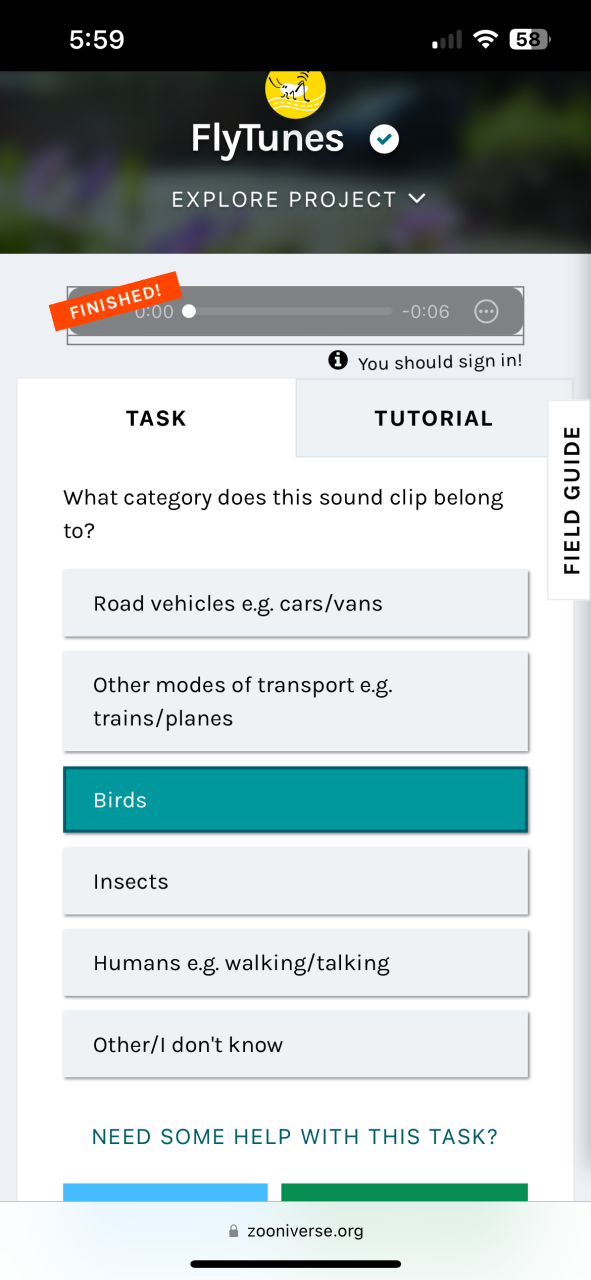
Task: Click the audio progress slider handle
Action: pyautogui.click(x=189, y=312)
